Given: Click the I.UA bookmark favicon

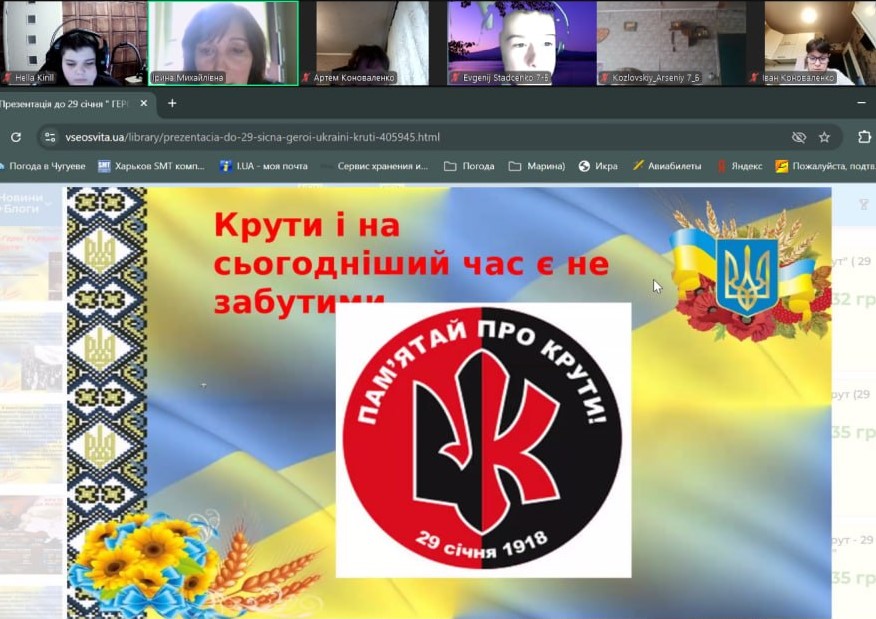Looking at the screenshot, I should 225,166.
